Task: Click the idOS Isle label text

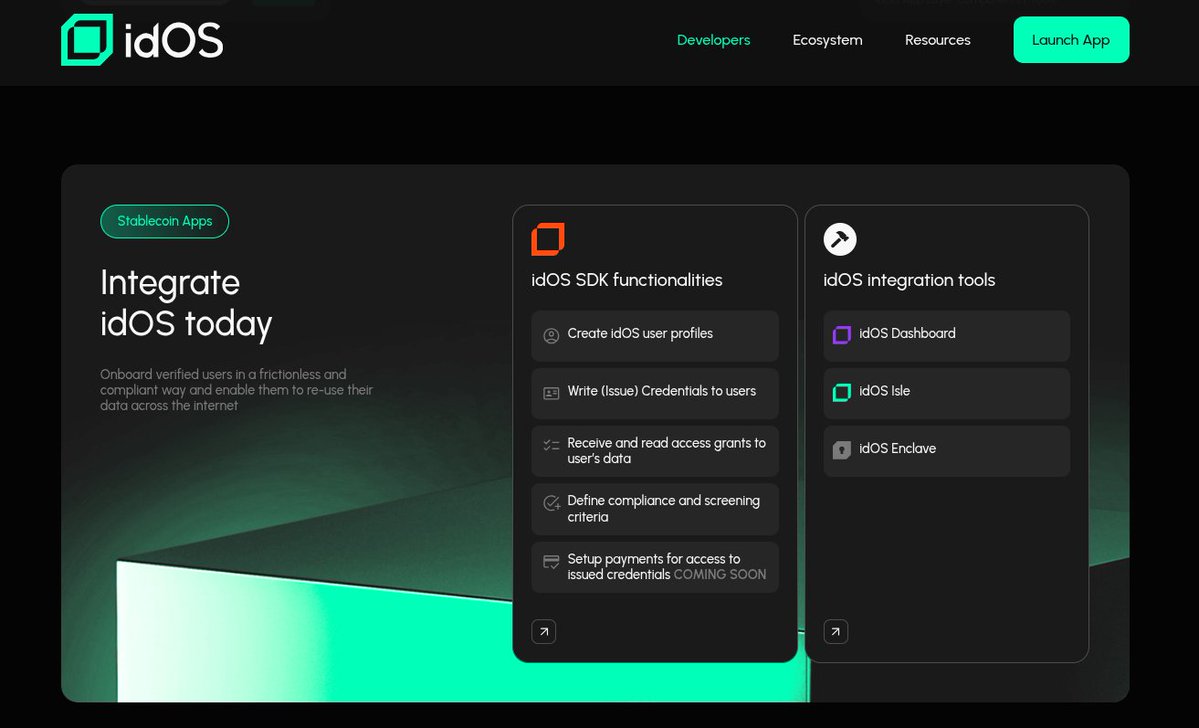Action: tap(885, 391)
